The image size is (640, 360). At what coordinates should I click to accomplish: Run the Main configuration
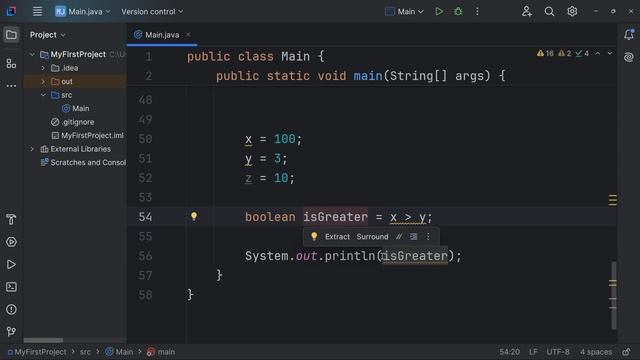coord(439,11)
